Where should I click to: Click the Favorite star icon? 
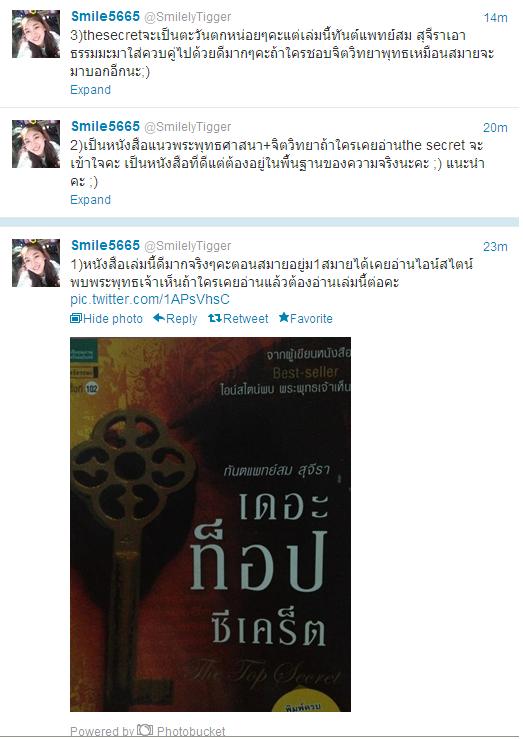[284, 318]
